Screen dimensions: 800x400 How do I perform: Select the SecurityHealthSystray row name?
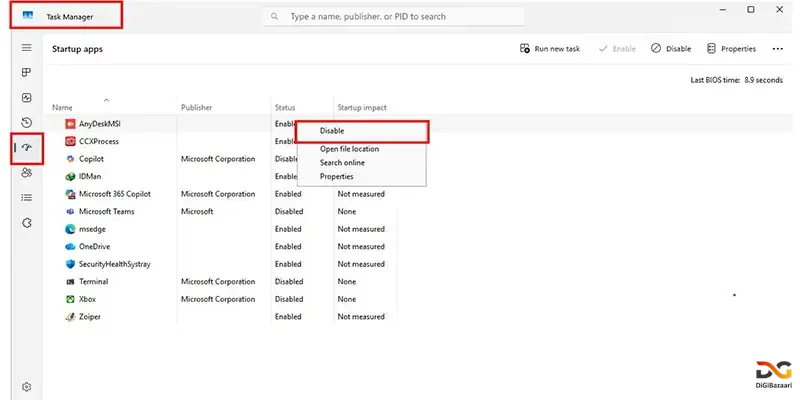(x=115, y=264)
